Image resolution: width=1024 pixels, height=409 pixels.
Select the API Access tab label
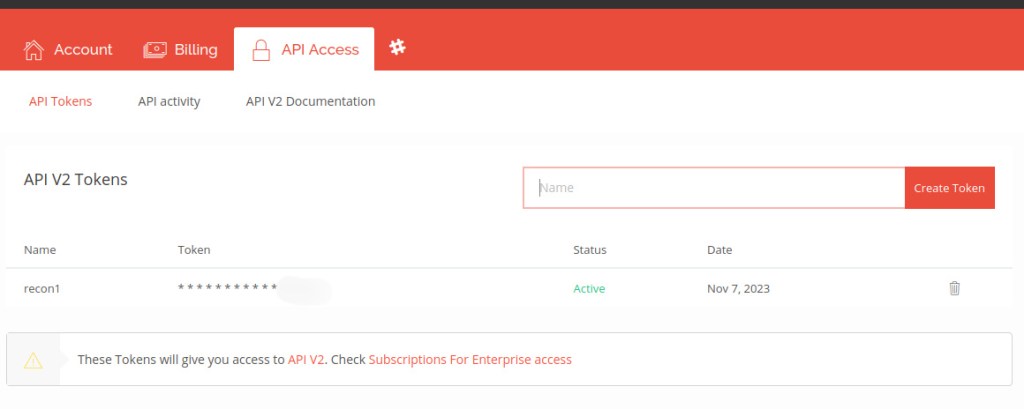coord(320,49)
